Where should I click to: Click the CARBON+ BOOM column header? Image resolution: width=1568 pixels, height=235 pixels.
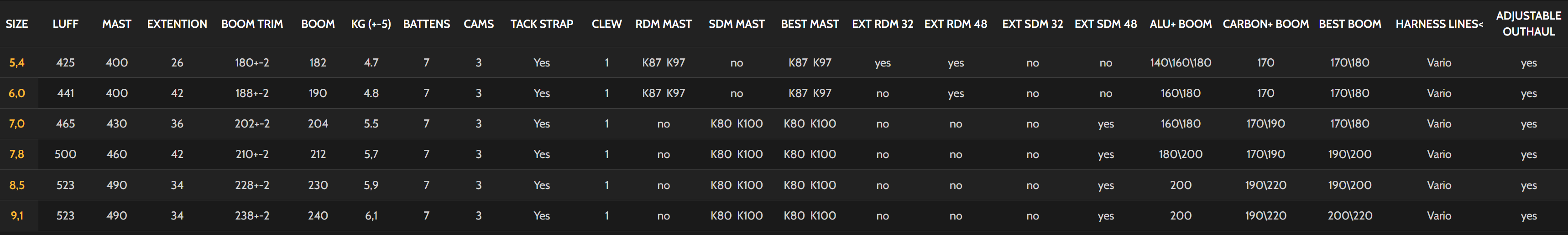coord(1265,24)
